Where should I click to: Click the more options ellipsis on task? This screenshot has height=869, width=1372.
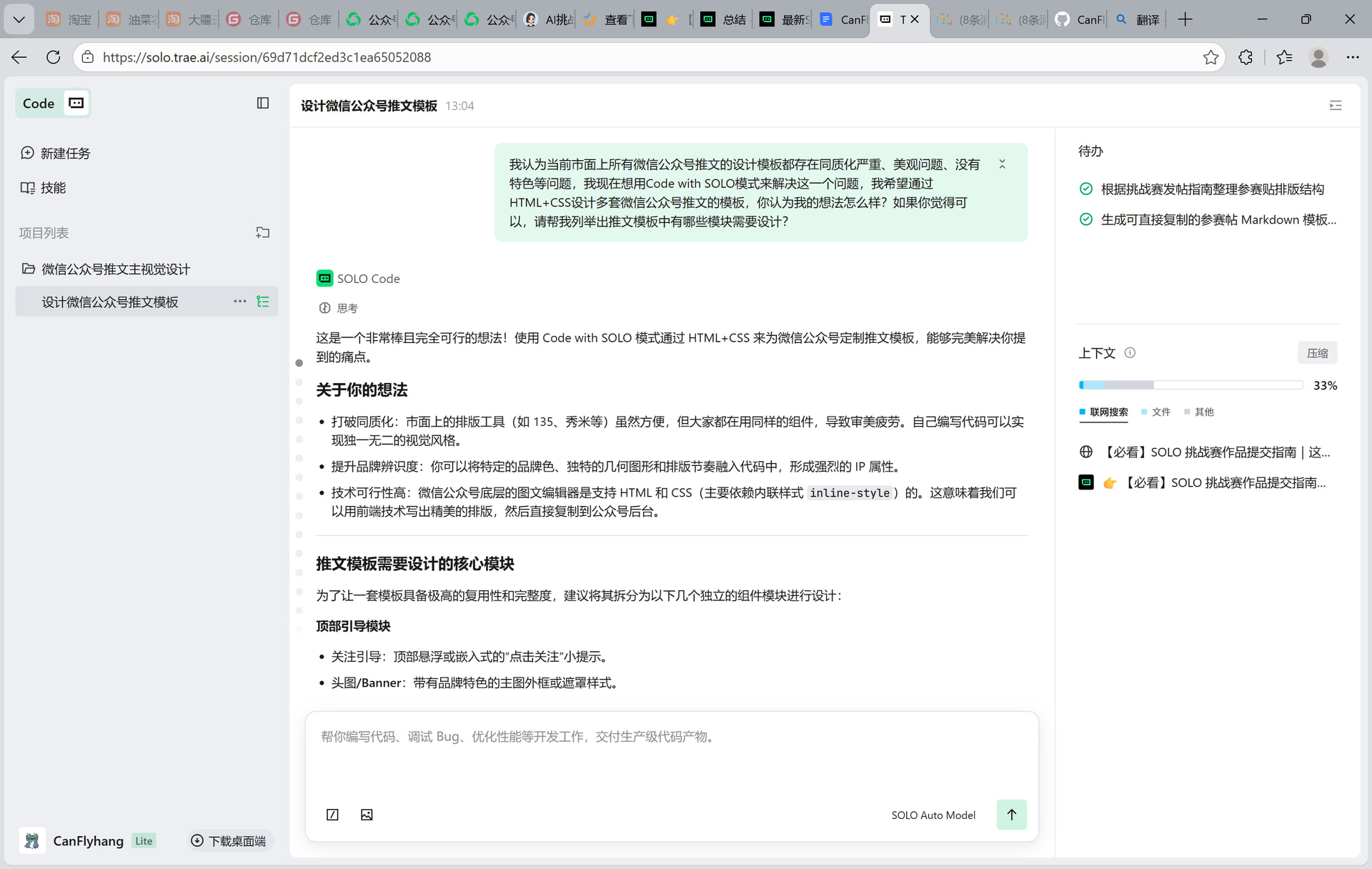click(x=240, y=302)
